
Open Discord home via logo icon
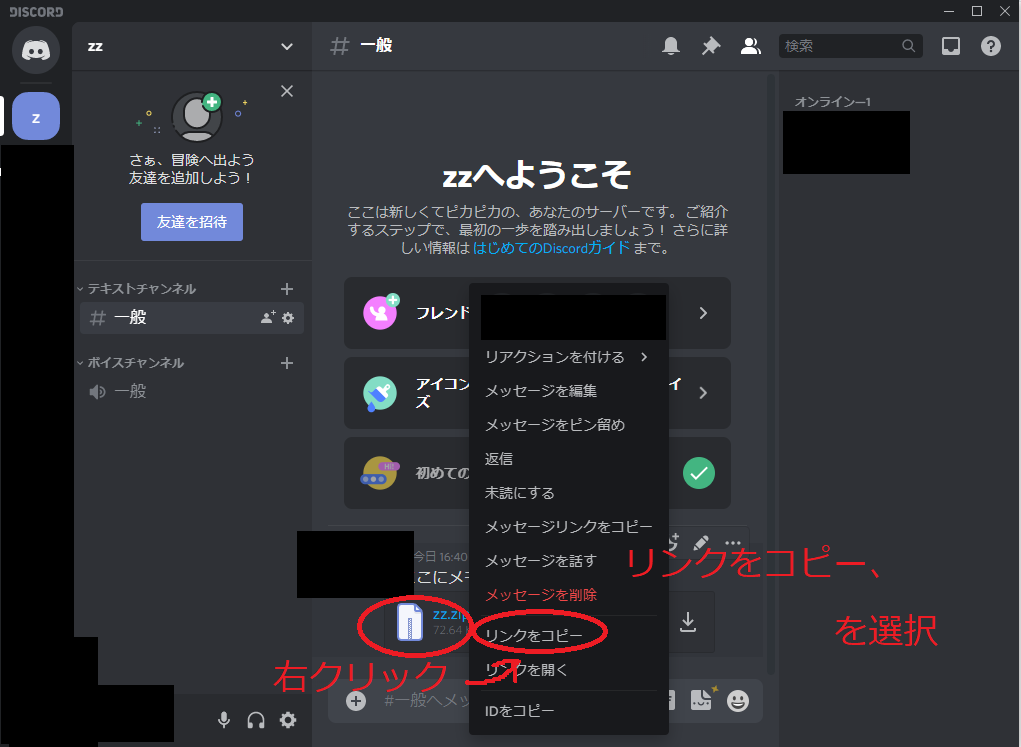click(36, 50)
